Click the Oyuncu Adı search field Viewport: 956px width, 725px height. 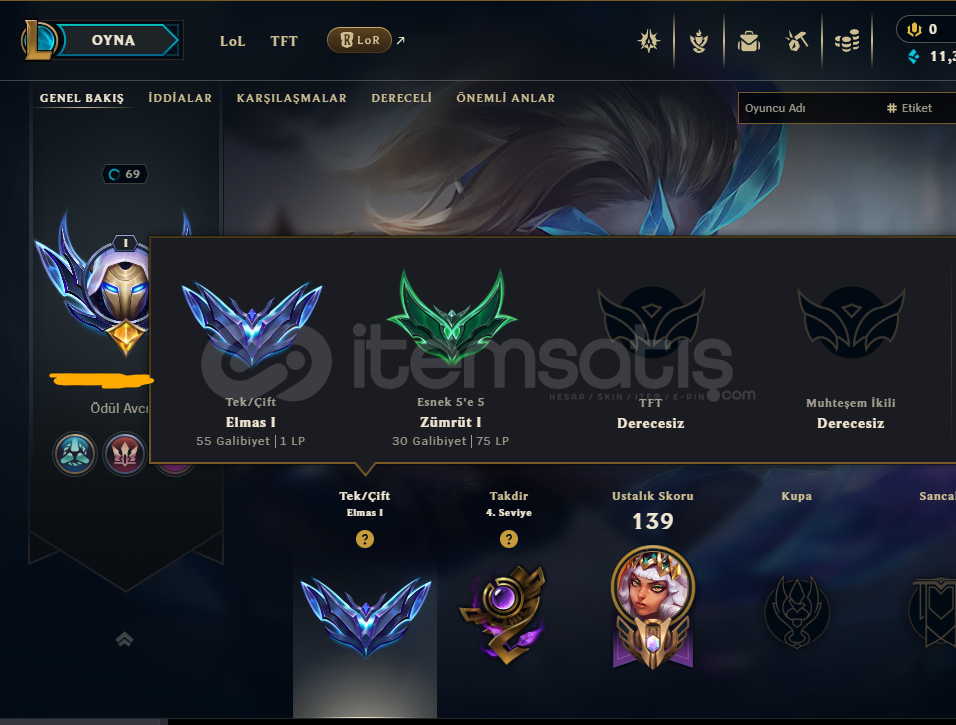coord(808,108)
